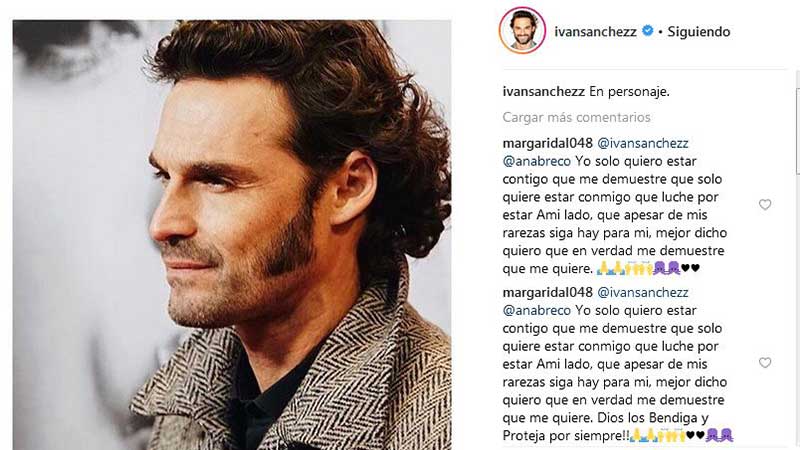Like the second margaridal048 comment
This screenshot has height=450, width=800.
pyautogui.click(x=765, y=363)
